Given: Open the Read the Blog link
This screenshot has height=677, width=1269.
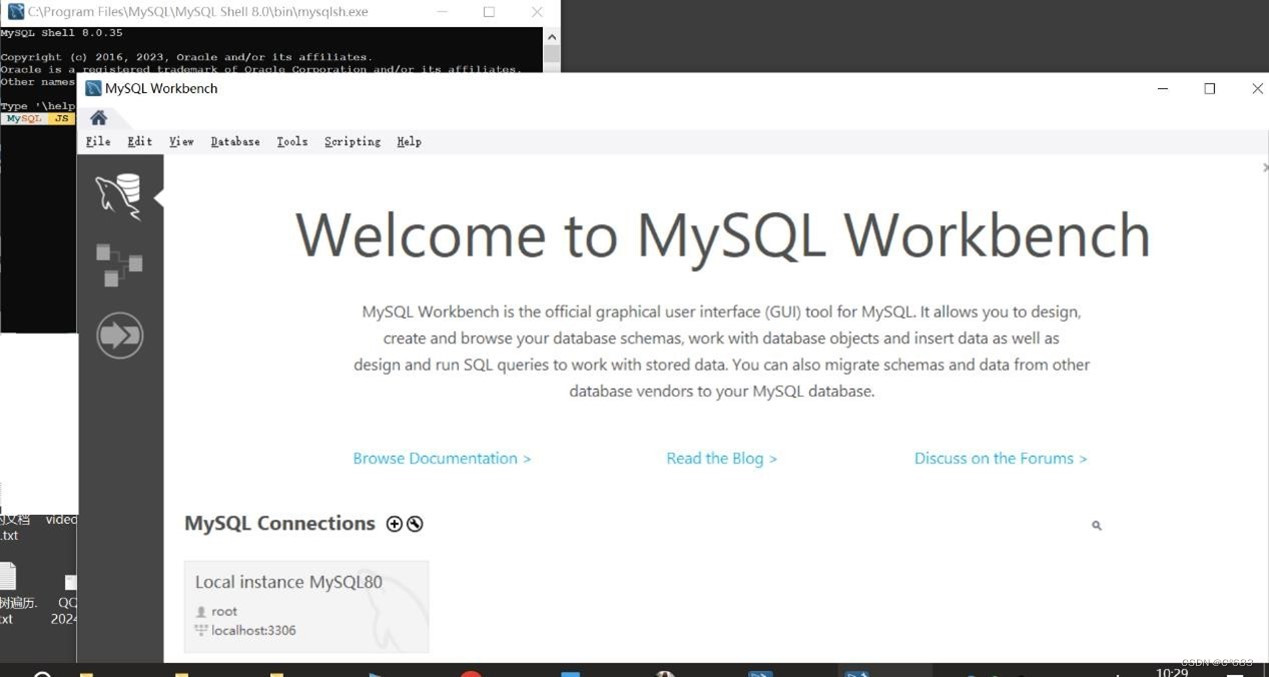Looking at the screenshot, I should click(721, 458).
